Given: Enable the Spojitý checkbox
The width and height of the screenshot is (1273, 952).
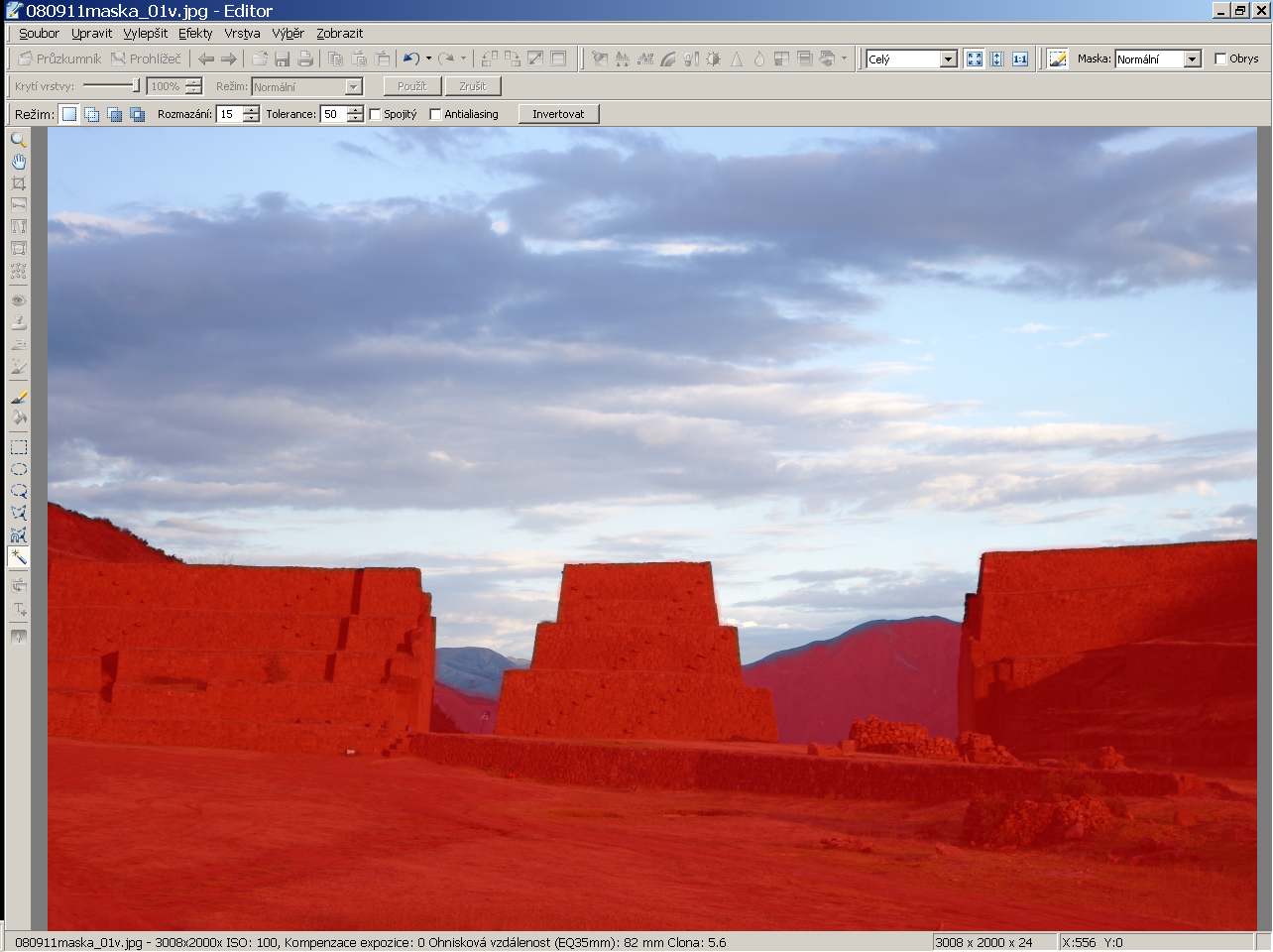Looking at the screenshot, I should [376, 115].
